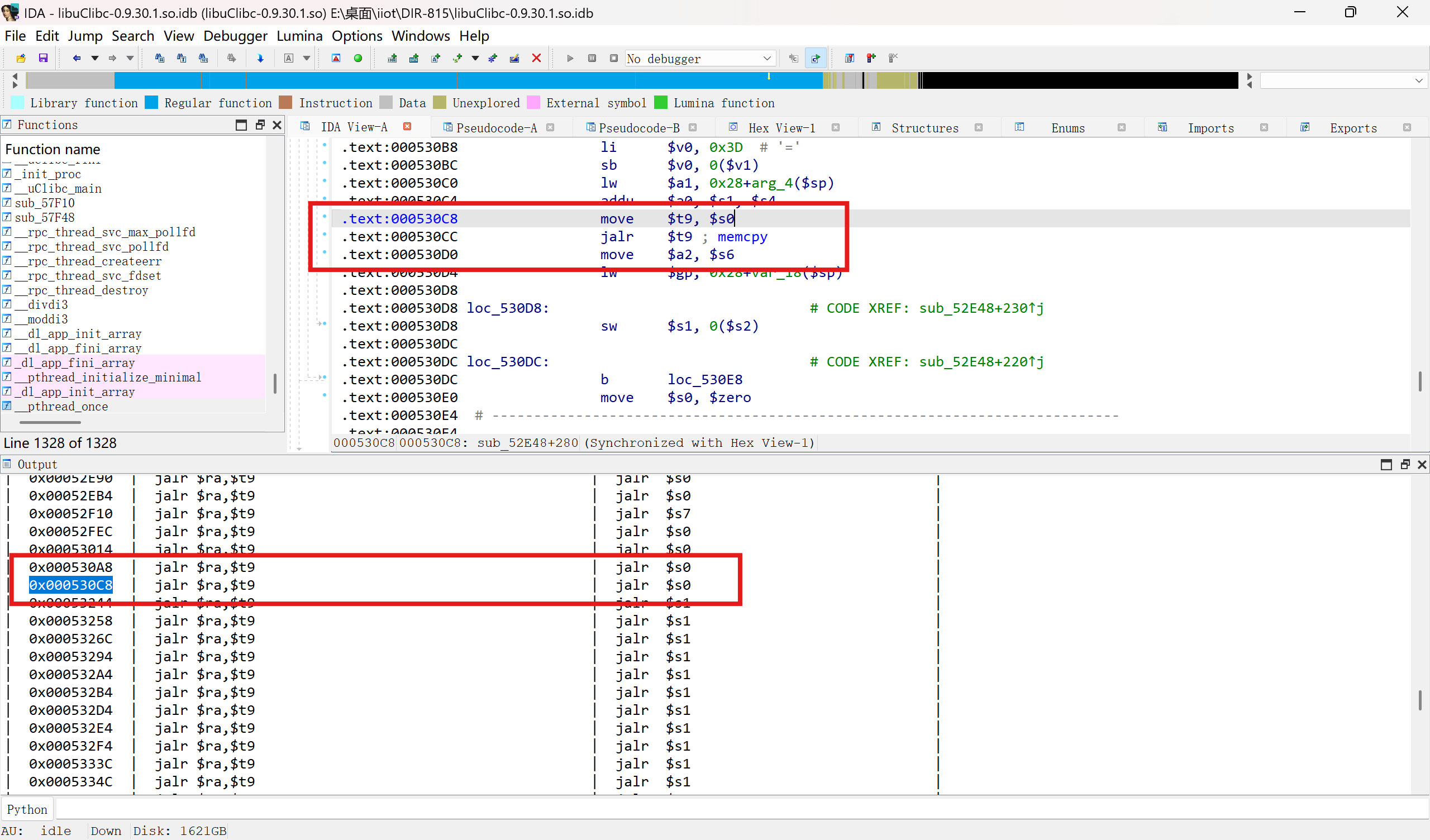The height and width of the screenshot is (840, 1430).
Task: Open the File menu
Action: pyautogui.click(x=15, y=36)
